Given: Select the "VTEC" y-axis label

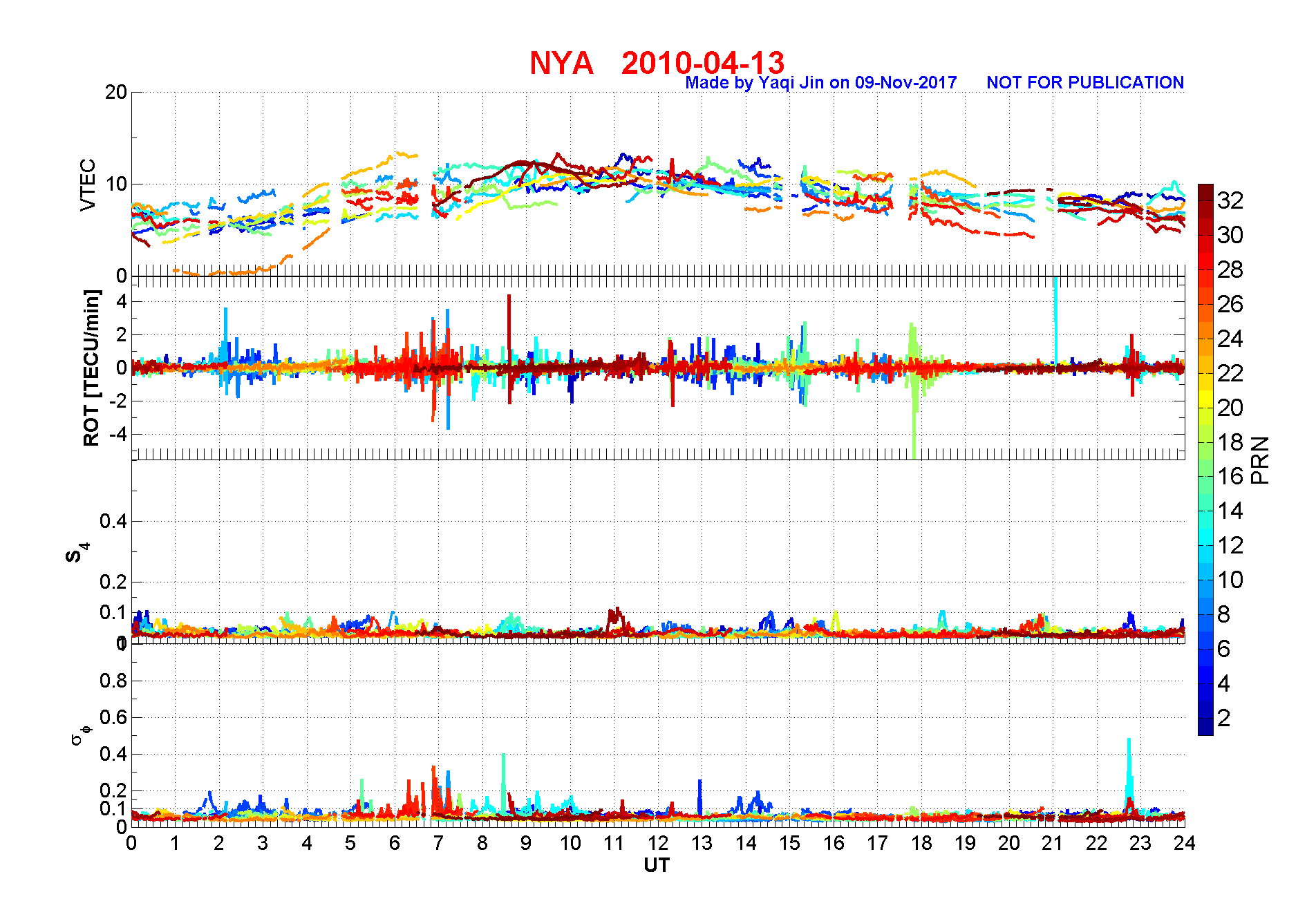Looking at the screenshot, I should (88, 184).
